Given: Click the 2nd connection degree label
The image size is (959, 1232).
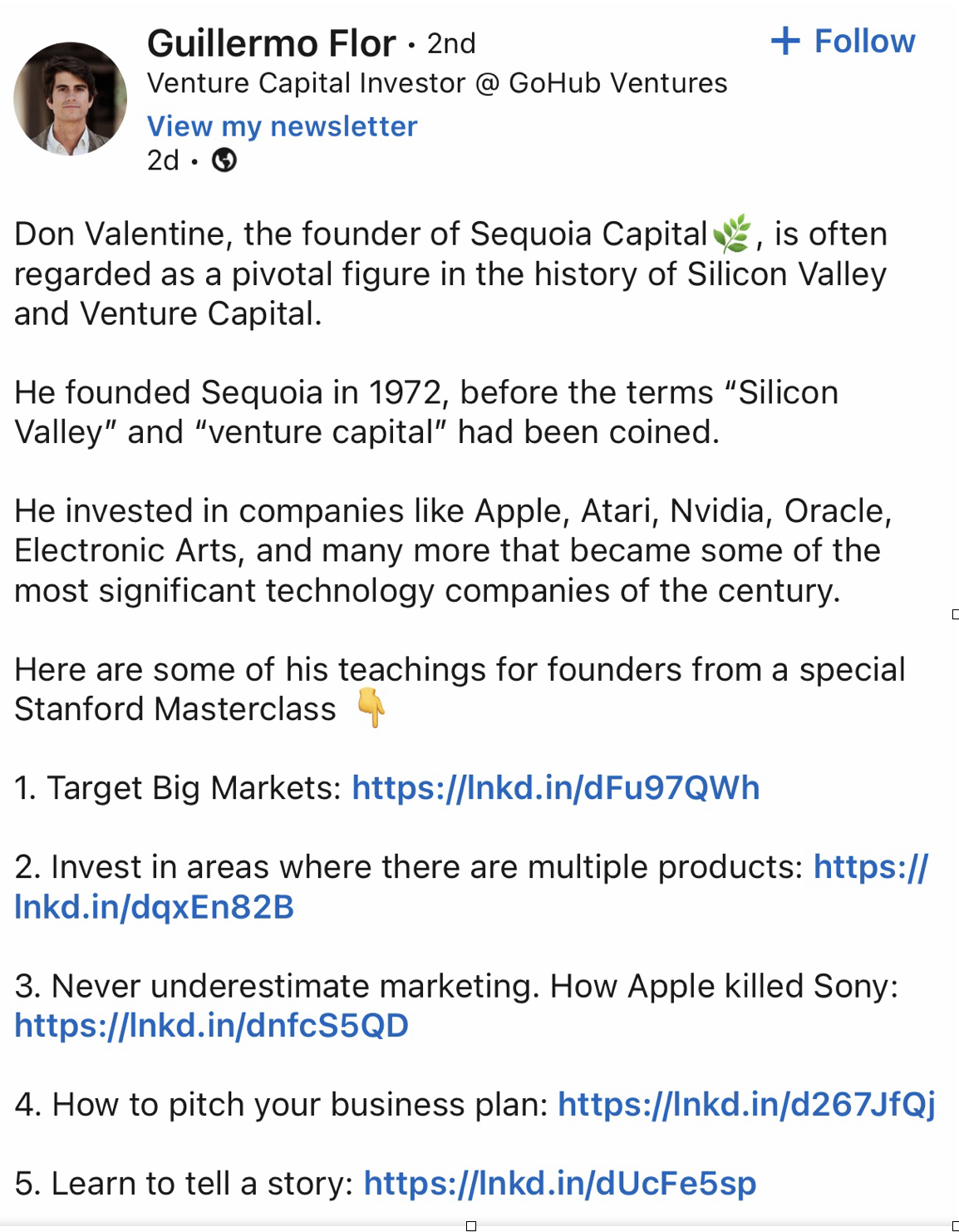Looking at the screenshot, I should pos(451,43).
